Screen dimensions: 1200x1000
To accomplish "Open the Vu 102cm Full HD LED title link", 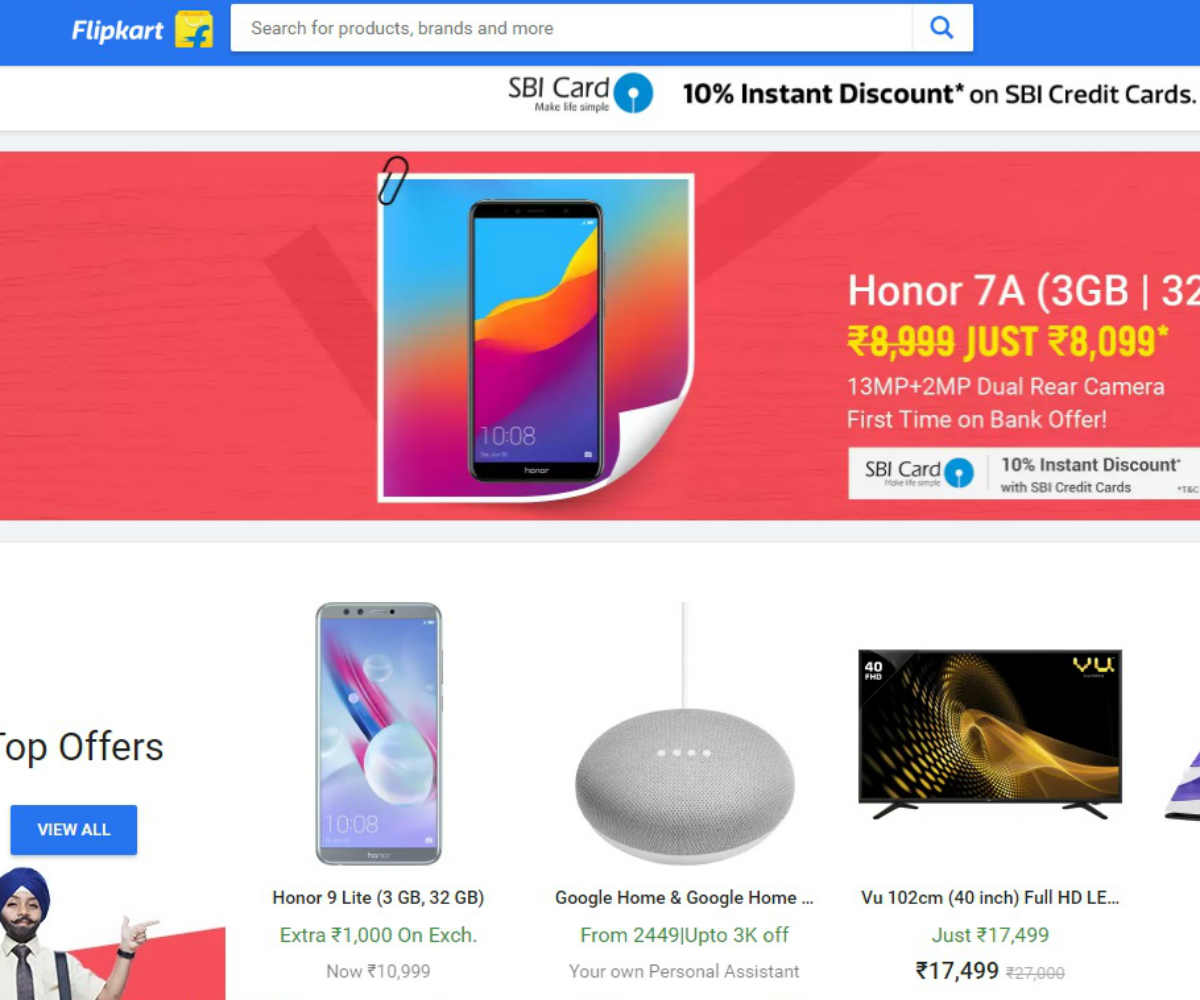I will tap(990, 897).
